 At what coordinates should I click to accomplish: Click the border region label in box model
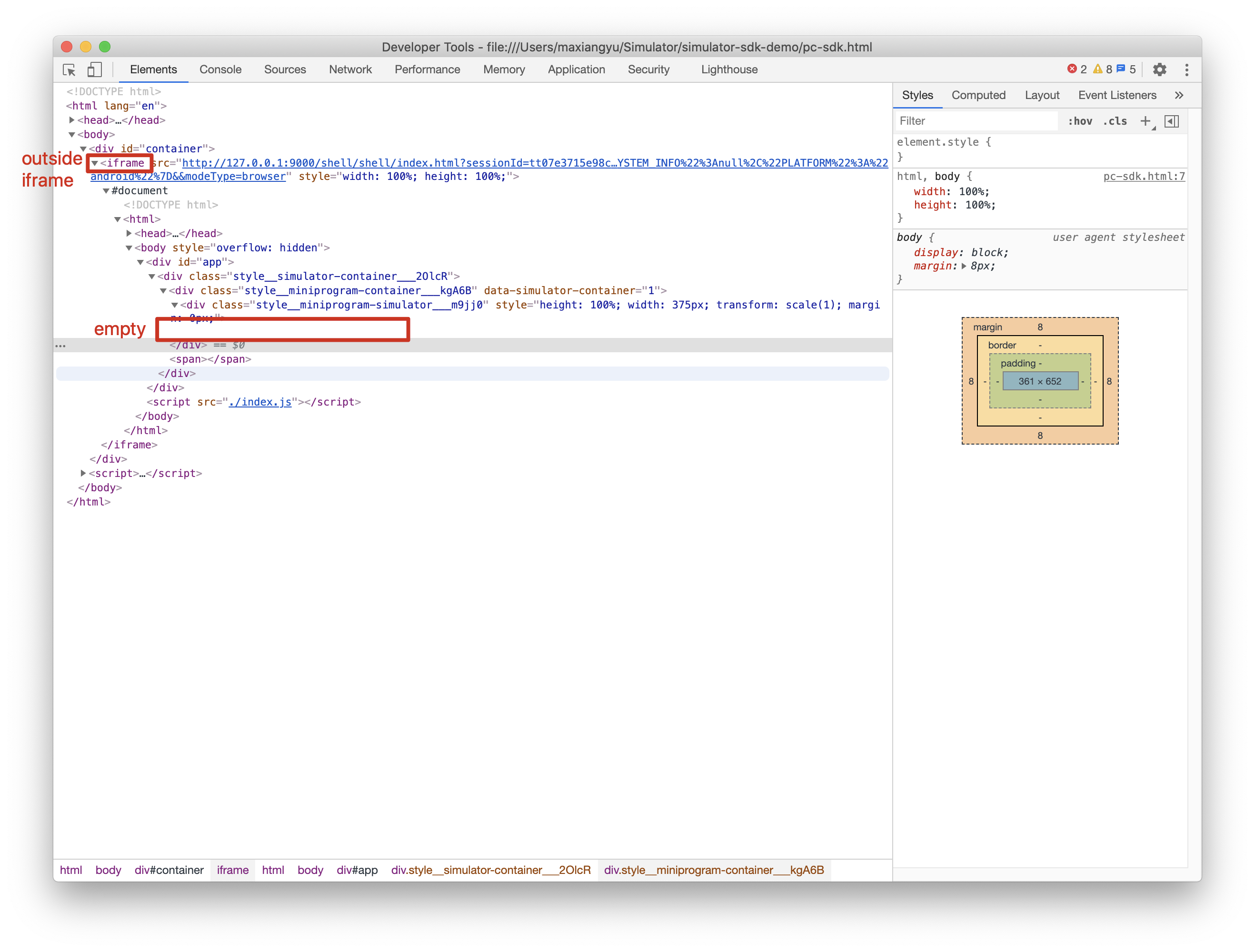[1001, 345]
